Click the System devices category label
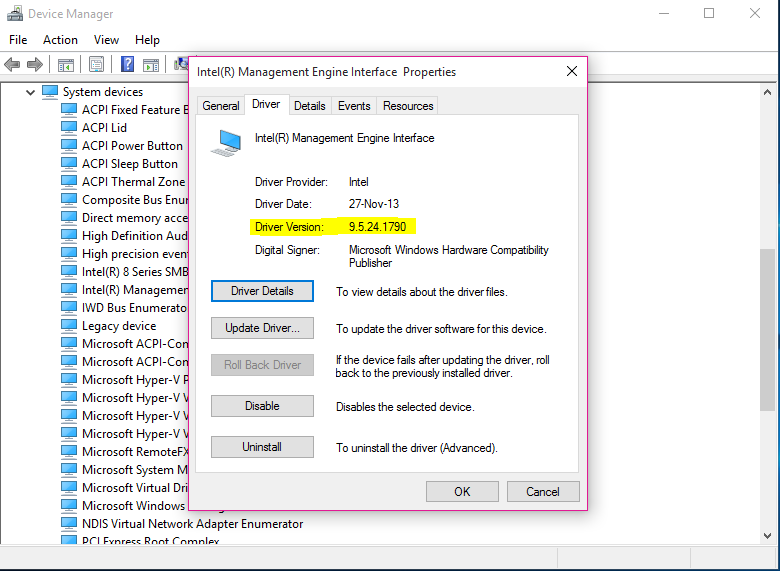Screen dimensions: 780x571 tap(103, 92)
